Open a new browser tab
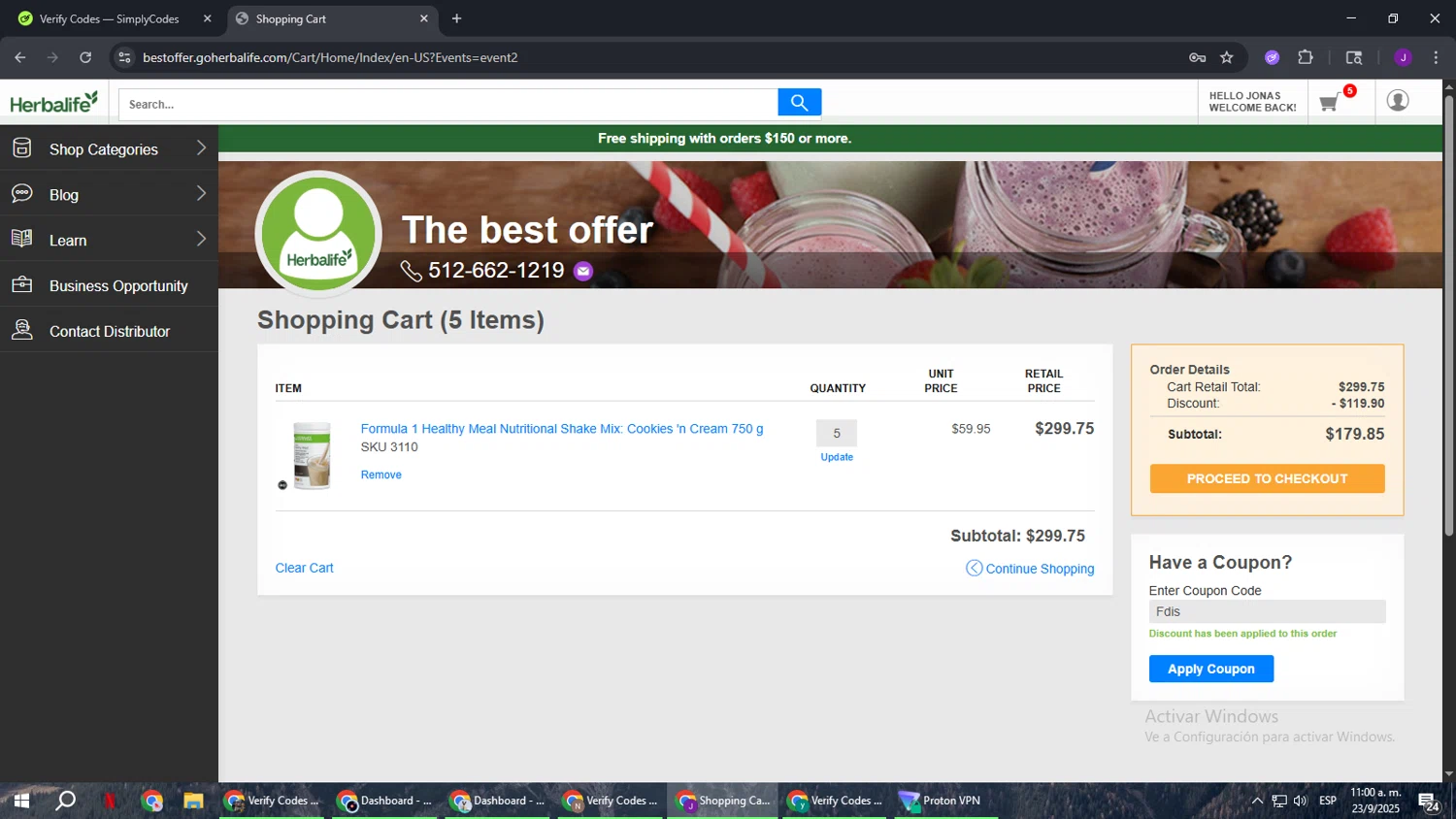 coord(457,18)
